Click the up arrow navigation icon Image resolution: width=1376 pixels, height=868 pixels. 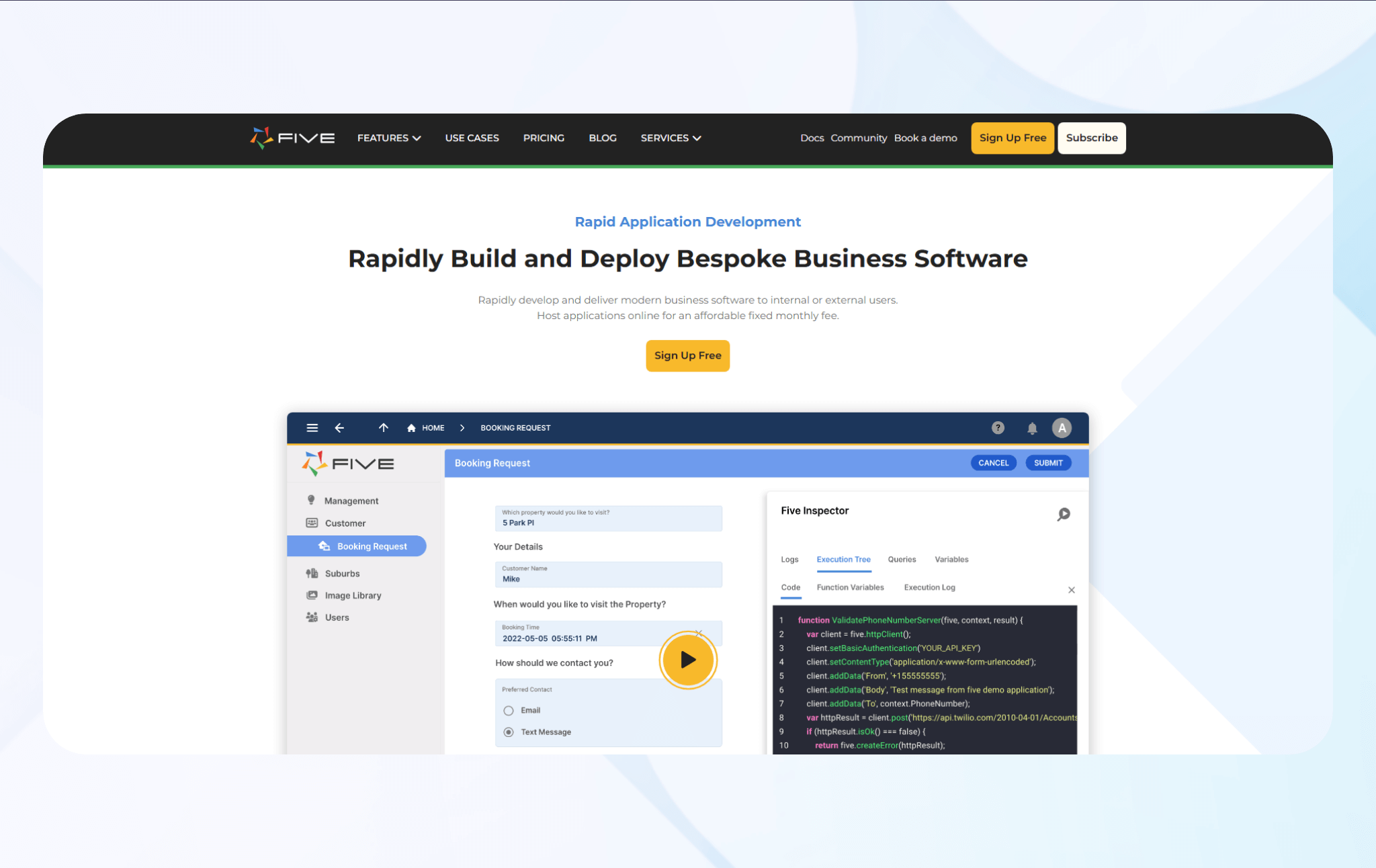(x=383, y=428)
